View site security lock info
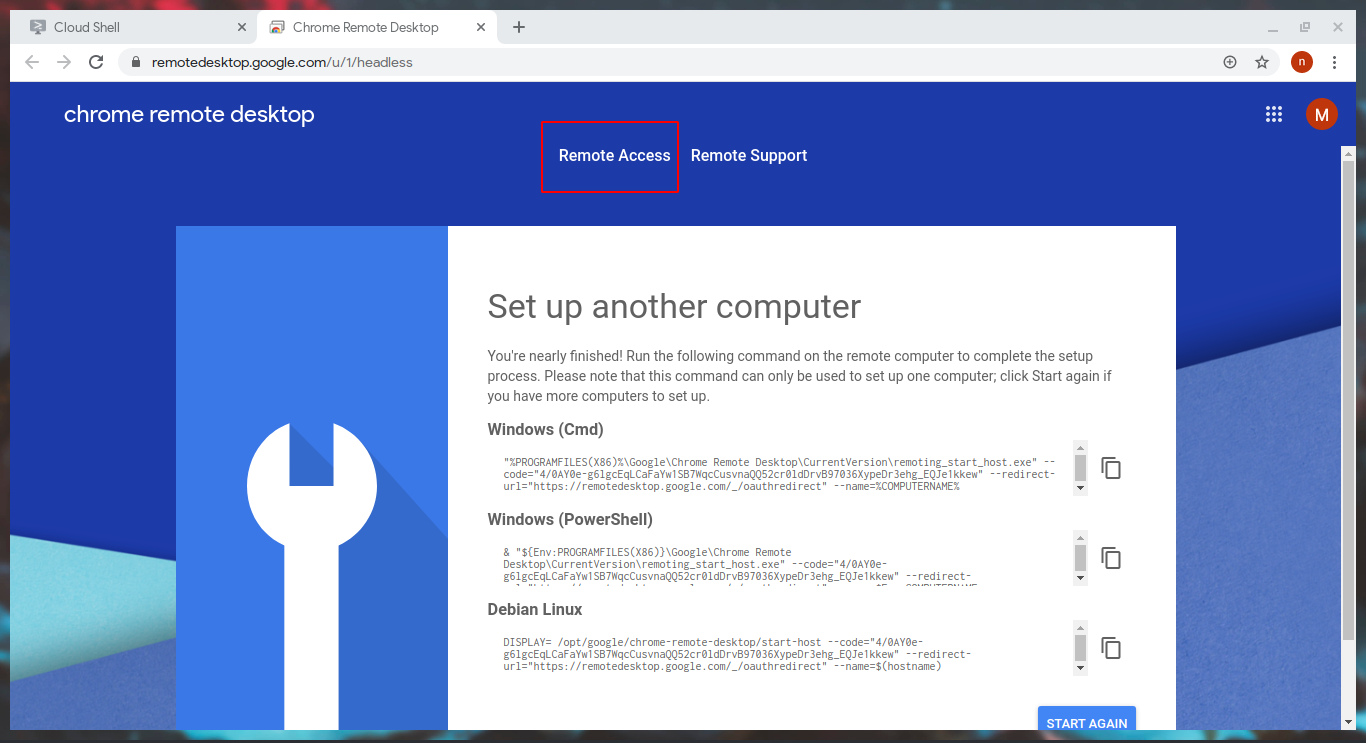The width and height of the screenshot is (1366, 743). tap(137, 62)
